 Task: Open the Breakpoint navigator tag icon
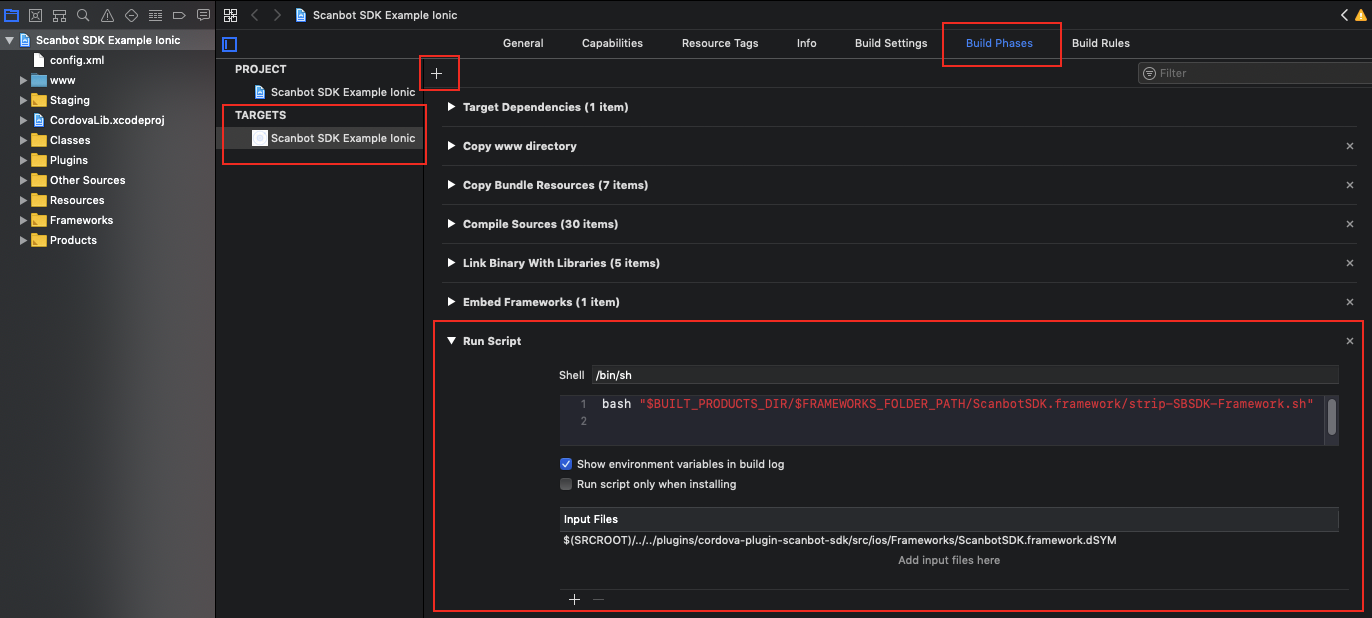[x=179, y=15]
